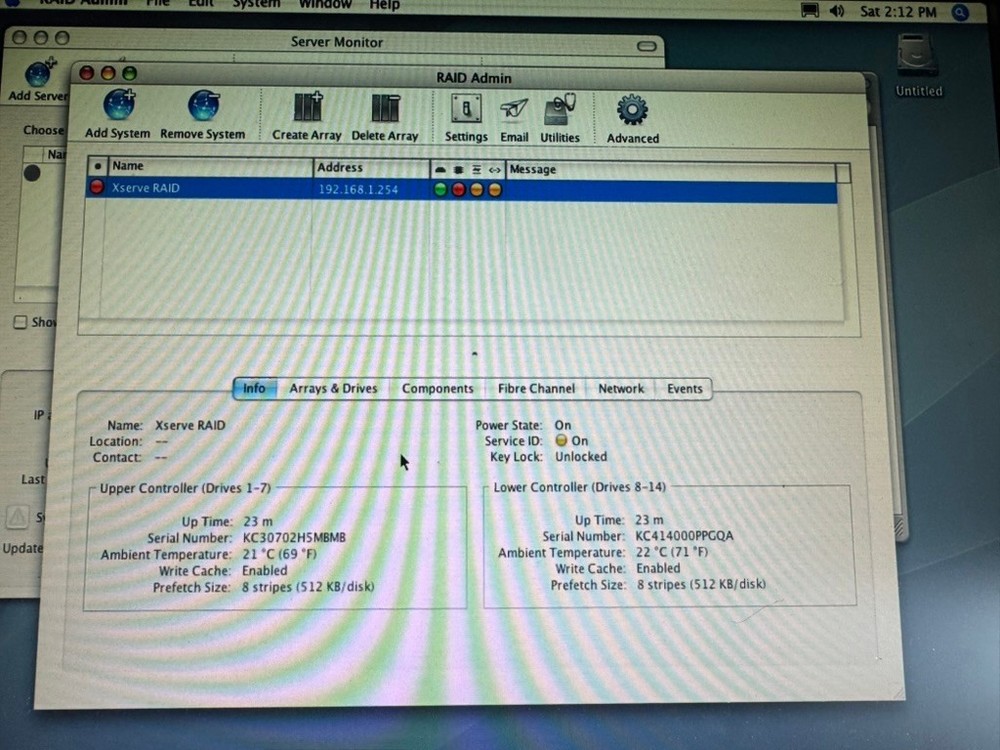Click the red status indicator of Xserve RAID row
This screenshot has width=1000, height=750.
click(96, 187)
